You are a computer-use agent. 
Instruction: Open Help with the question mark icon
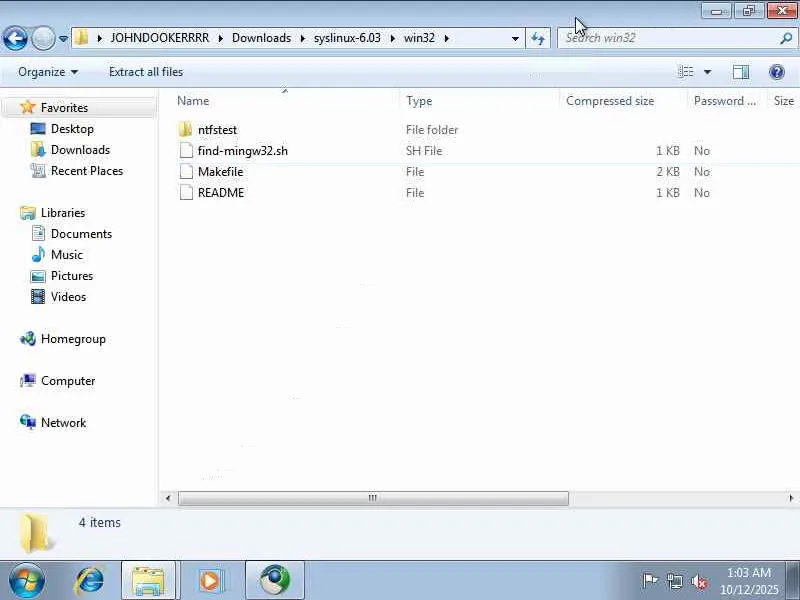coord(777,72)
